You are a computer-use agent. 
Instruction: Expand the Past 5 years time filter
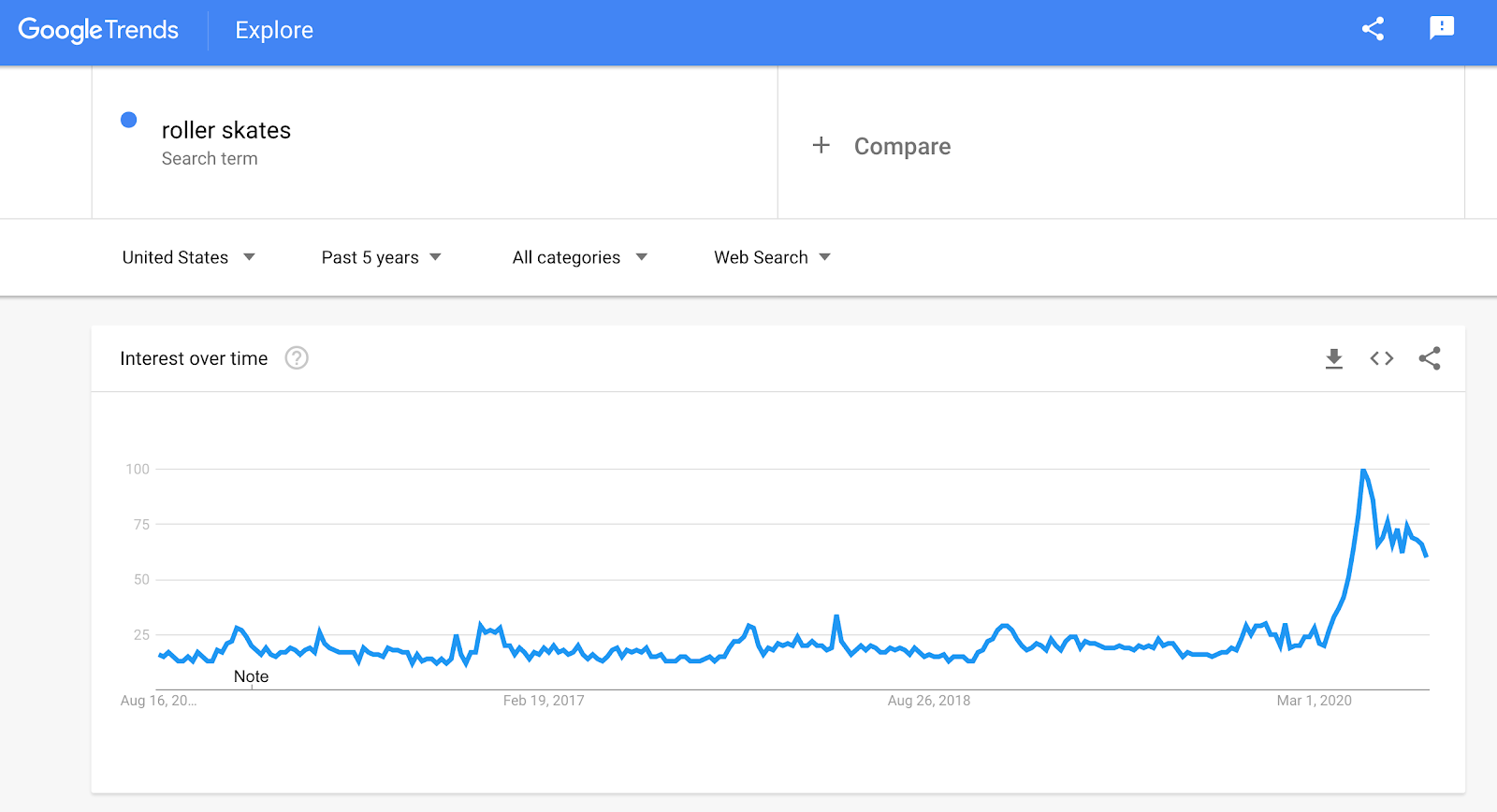click(381, 257)
